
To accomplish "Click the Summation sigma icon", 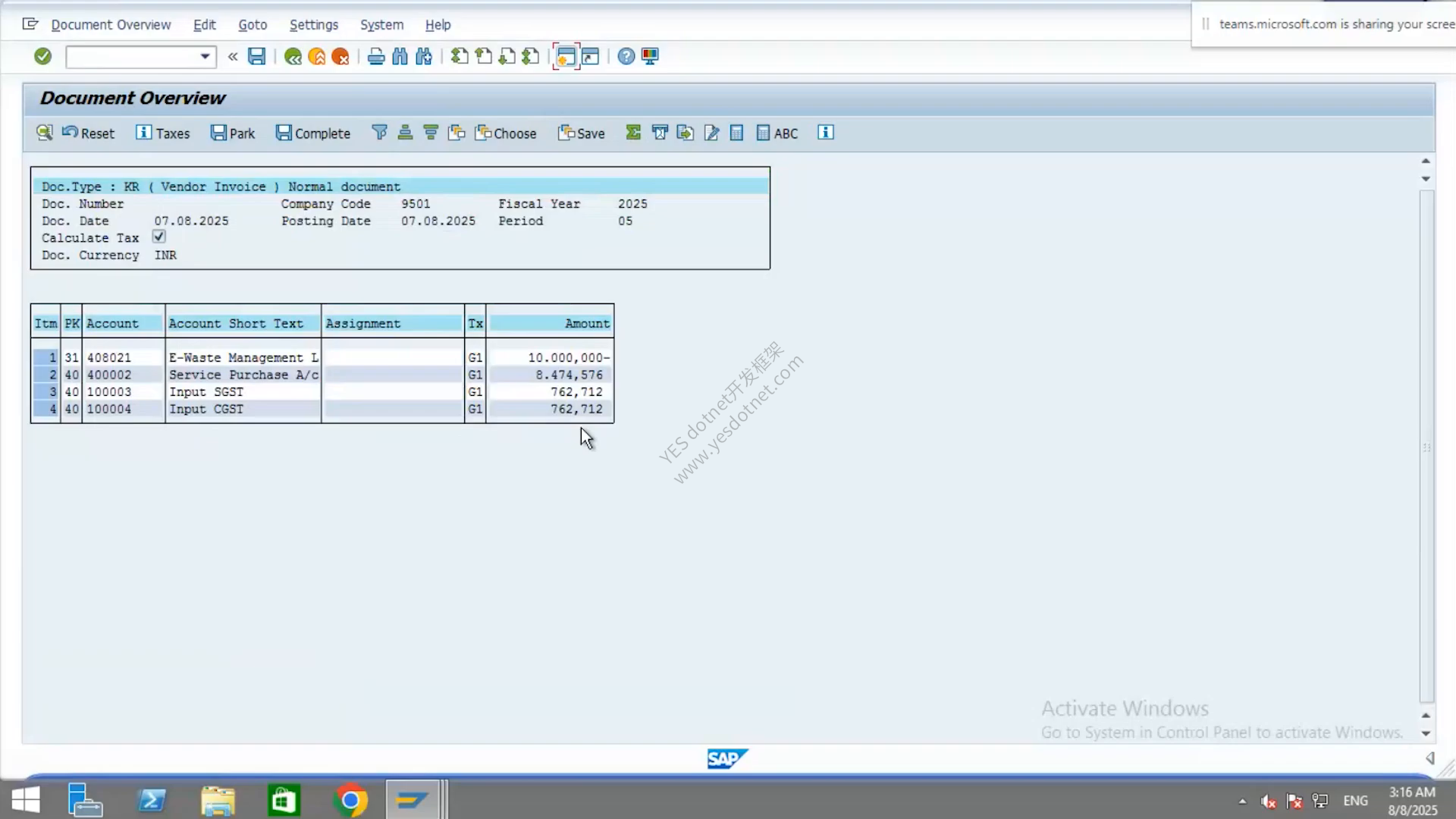I will [633, 133].
